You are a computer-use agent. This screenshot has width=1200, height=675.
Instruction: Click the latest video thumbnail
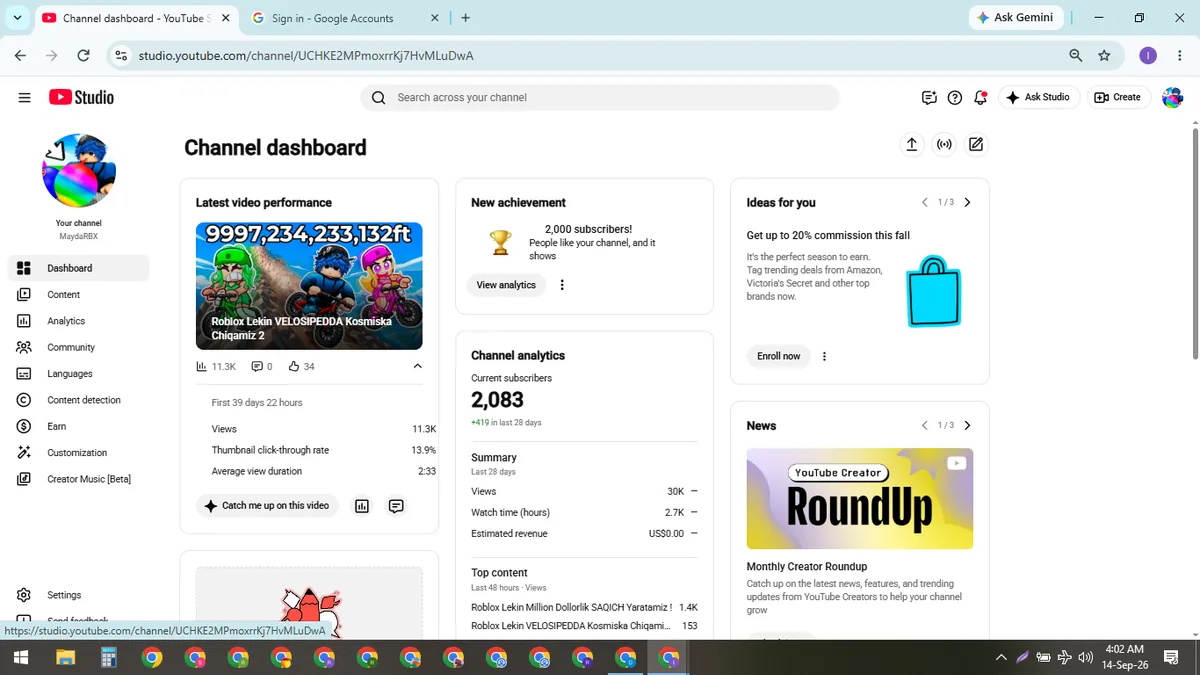(x=309, y=286)
